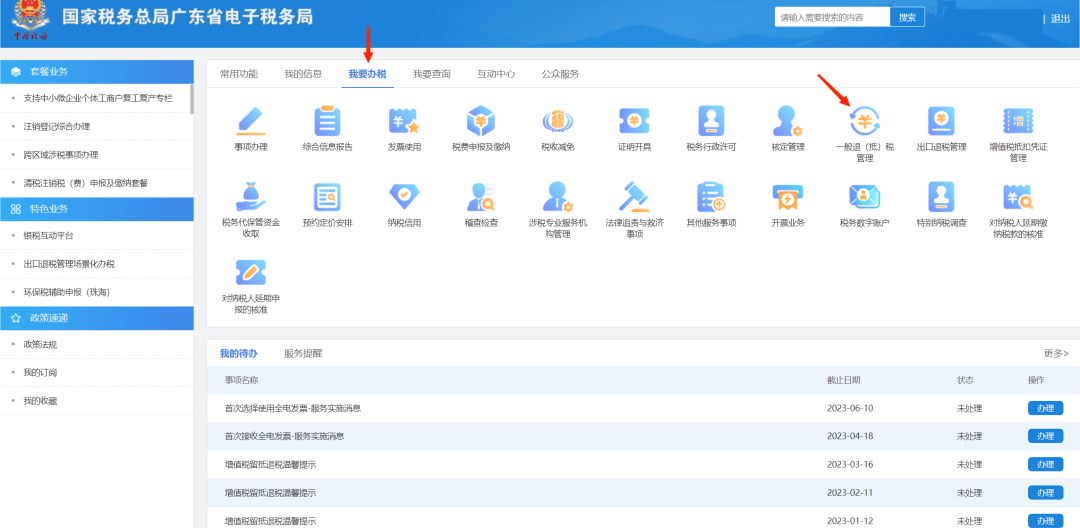This screenshot has width=1080, height=528.
Task: Click the 退出 logout link
Action: 1060,19
